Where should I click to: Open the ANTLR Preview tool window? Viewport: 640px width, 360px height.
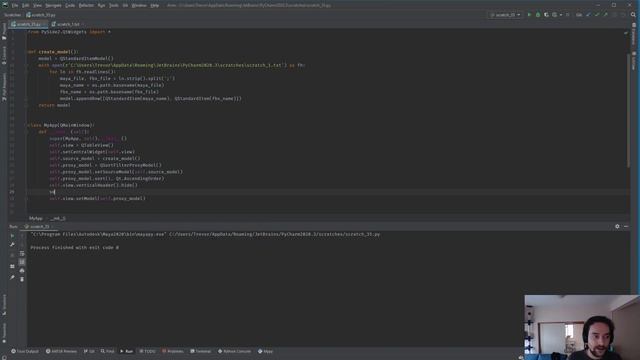point(61,351)
